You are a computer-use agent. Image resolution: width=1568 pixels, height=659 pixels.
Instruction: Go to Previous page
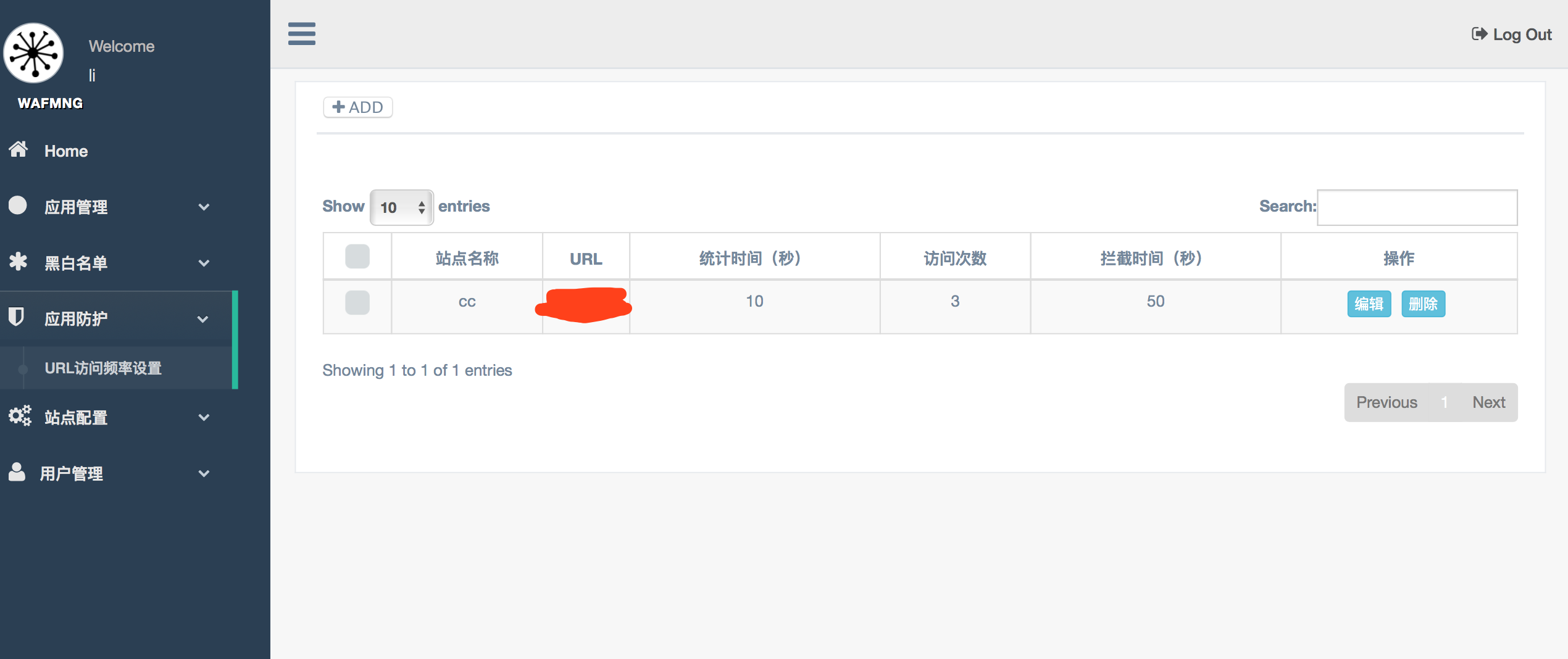click(x=1387, y=402)
